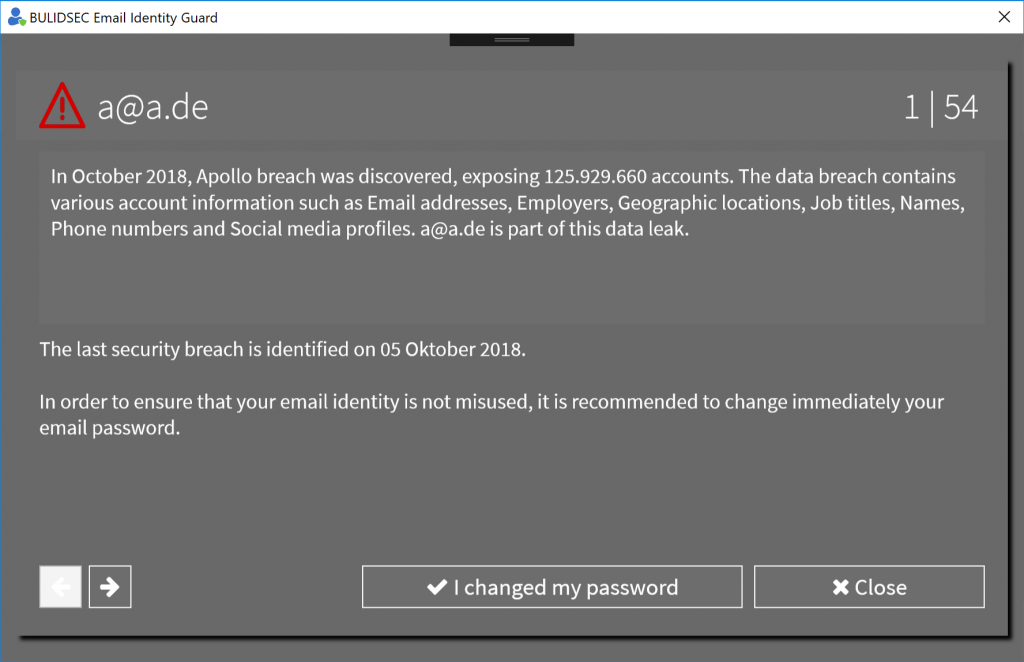Close the window using title bar X
This screenshot has height=662, width=1024.
point(1004,17)
